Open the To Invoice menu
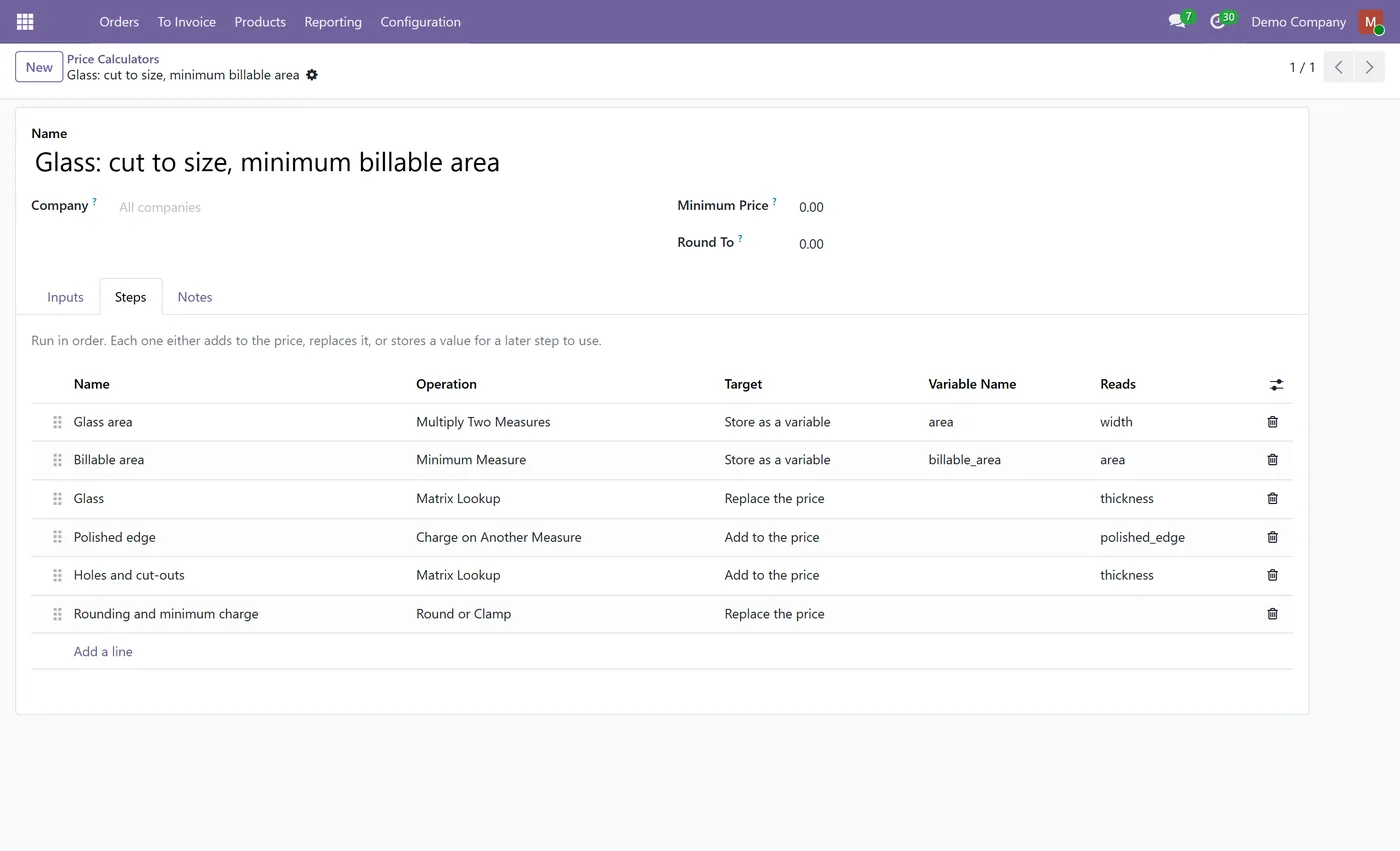The width and height of the screenshot is (1400, 851). click(186, 21)
